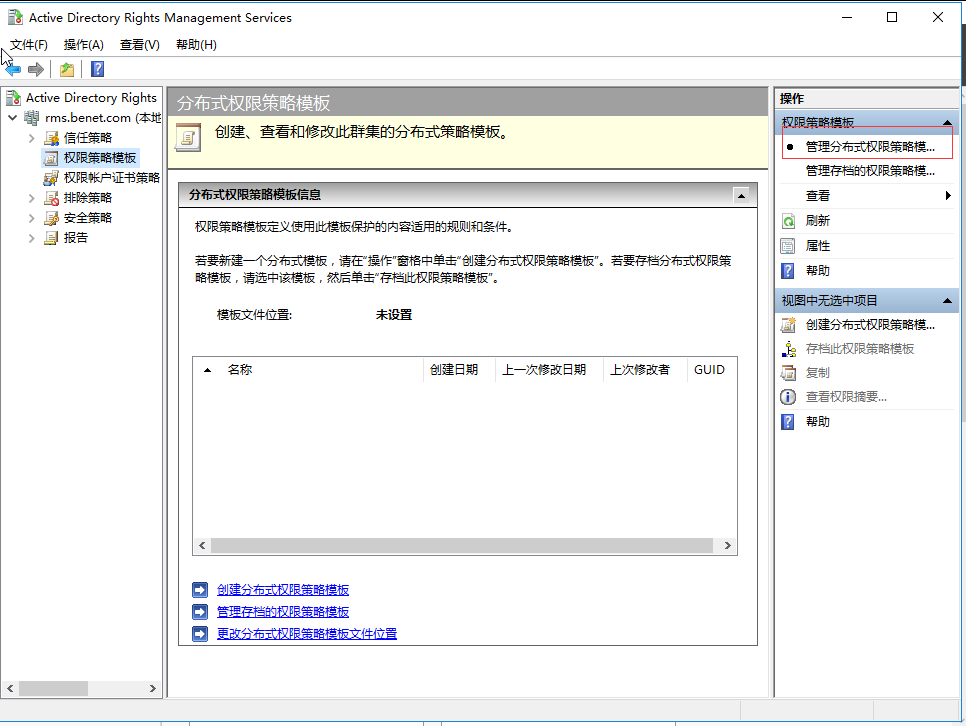Click the left tree pane scroll right arrow
Viewport: 966px width, 726px height.
pyautogui.click(x=153, y=688)
